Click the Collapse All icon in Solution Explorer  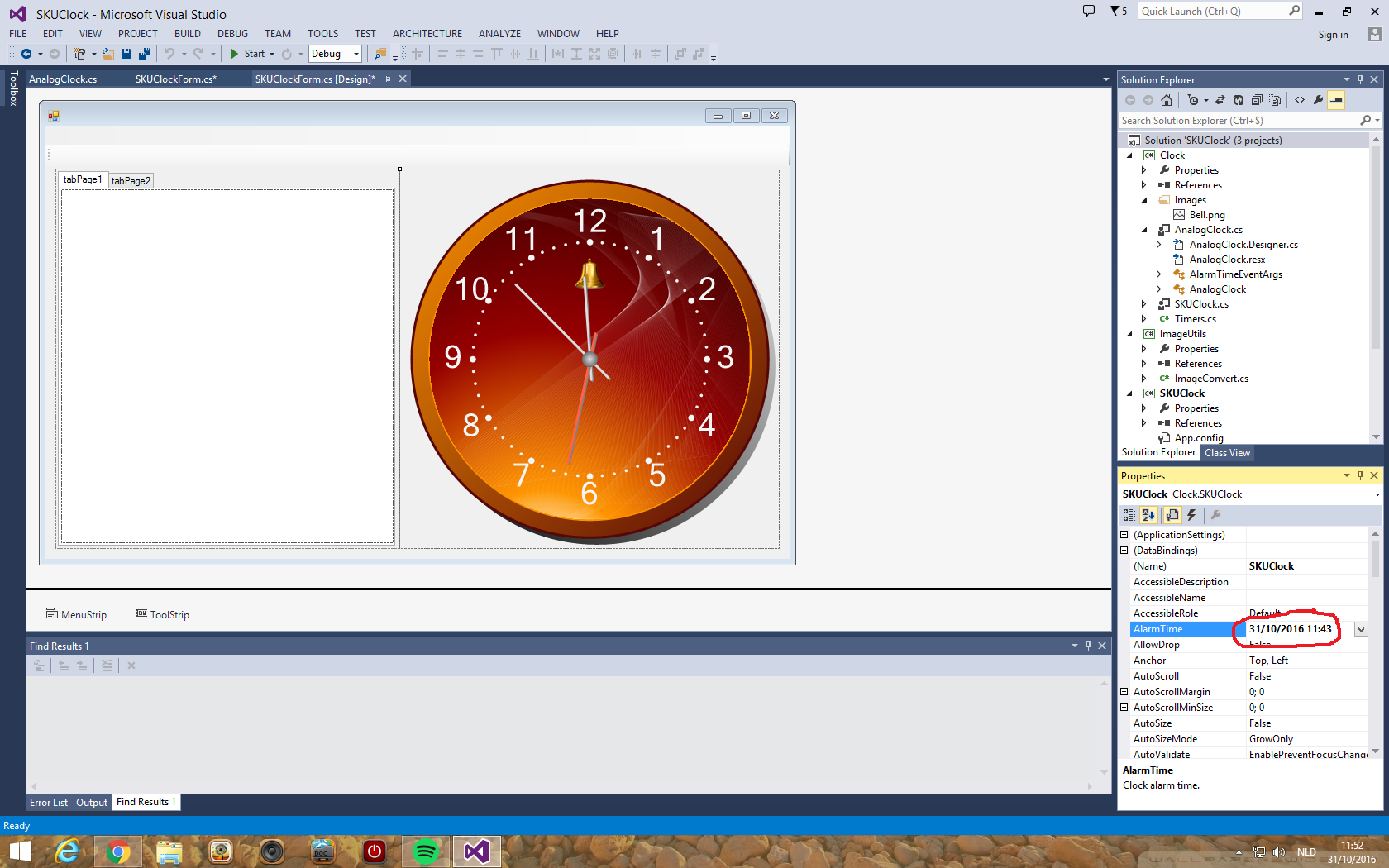(1257, 100)
